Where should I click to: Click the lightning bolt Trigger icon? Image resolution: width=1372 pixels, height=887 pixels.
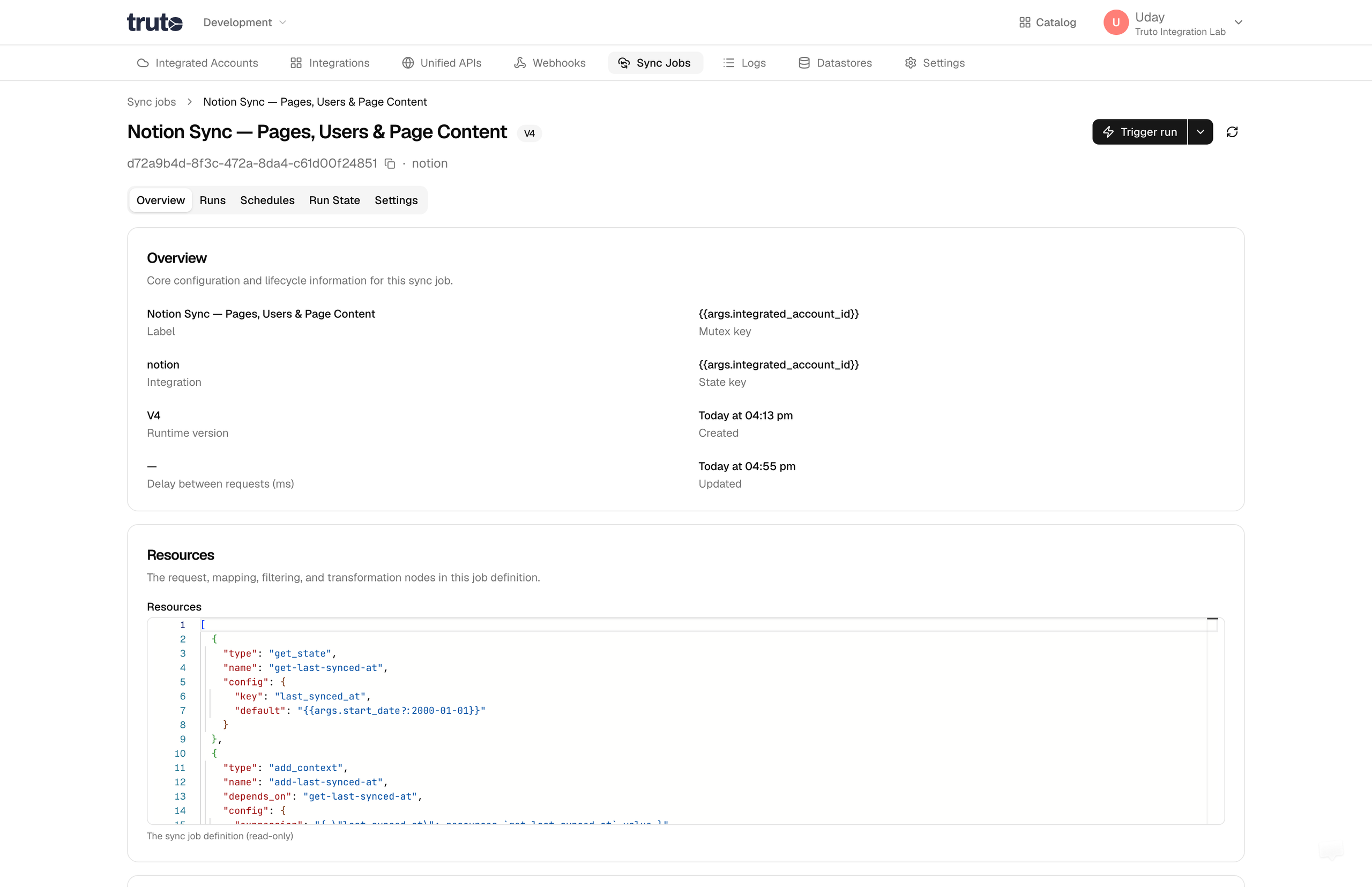1108,132
